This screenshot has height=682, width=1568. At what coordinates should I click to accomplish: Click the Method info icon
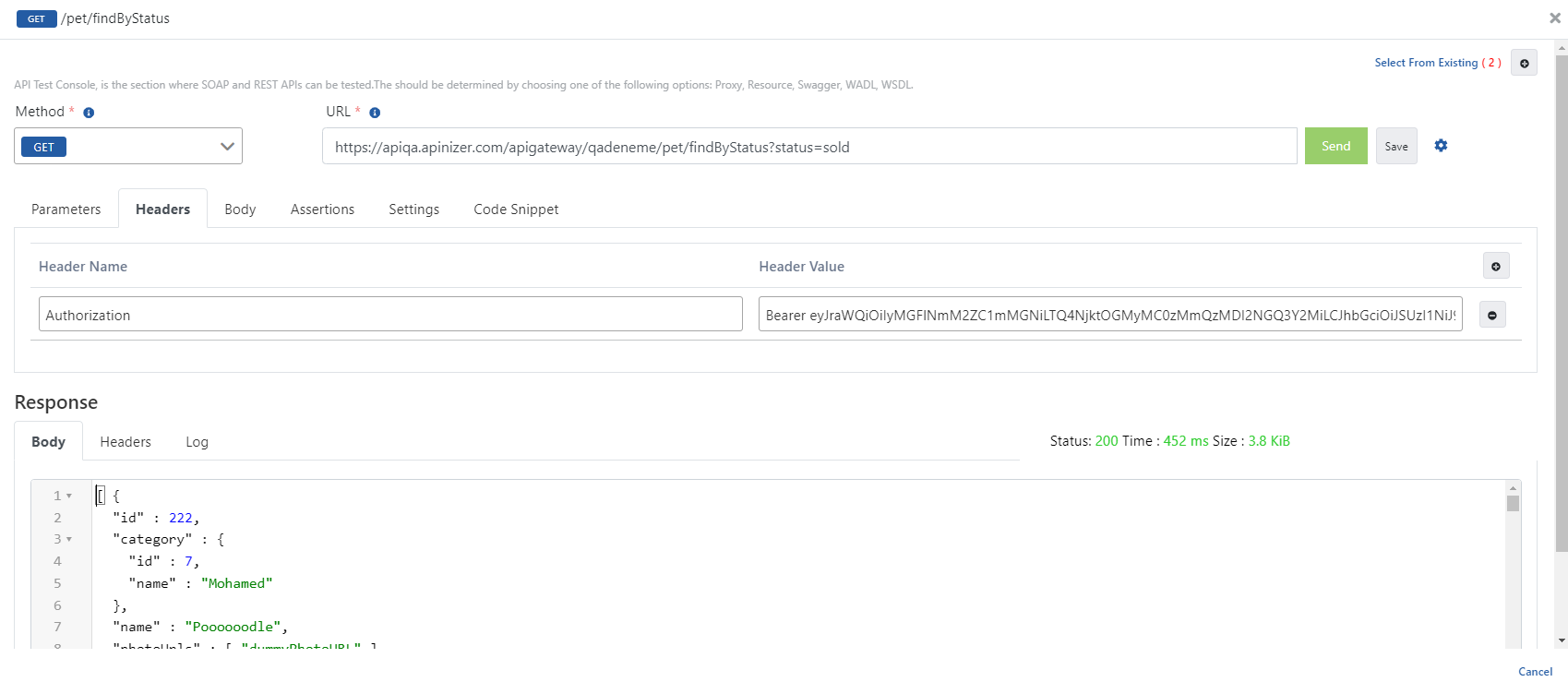point(89,113)
